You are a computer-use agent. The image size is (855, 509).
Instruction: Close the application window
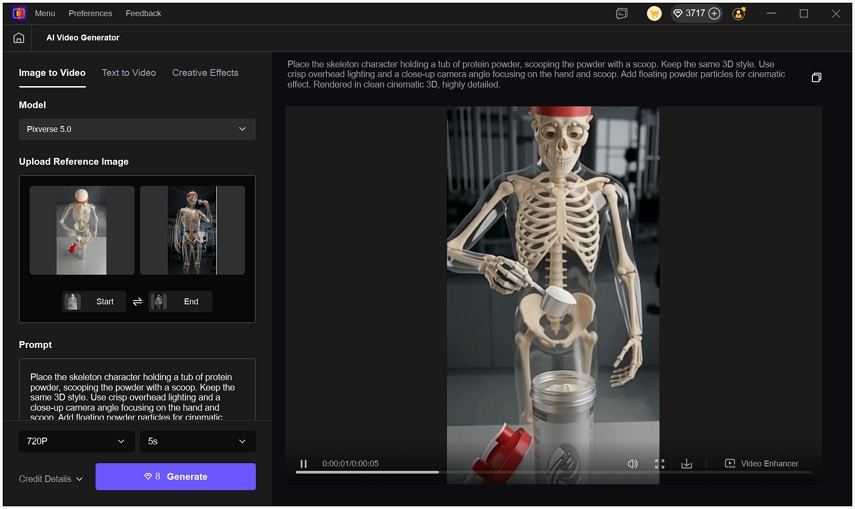coord(836,14)
